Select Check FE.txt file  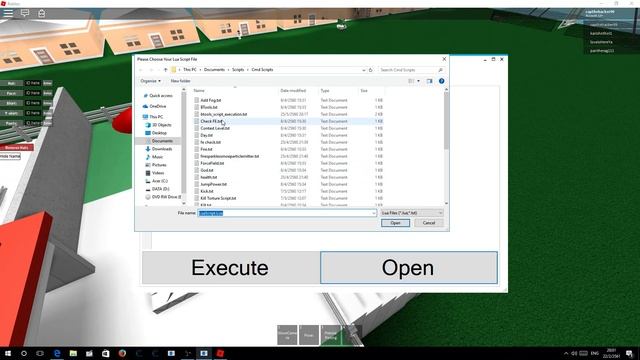coord(211,121)
